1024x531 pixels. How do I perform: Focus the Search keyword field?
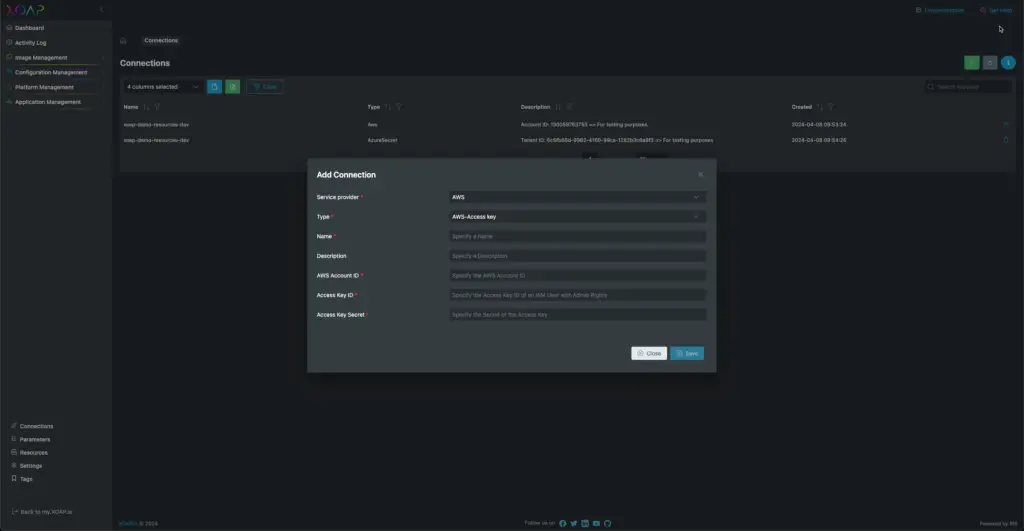pyautogui.click(x=968, y=86)
